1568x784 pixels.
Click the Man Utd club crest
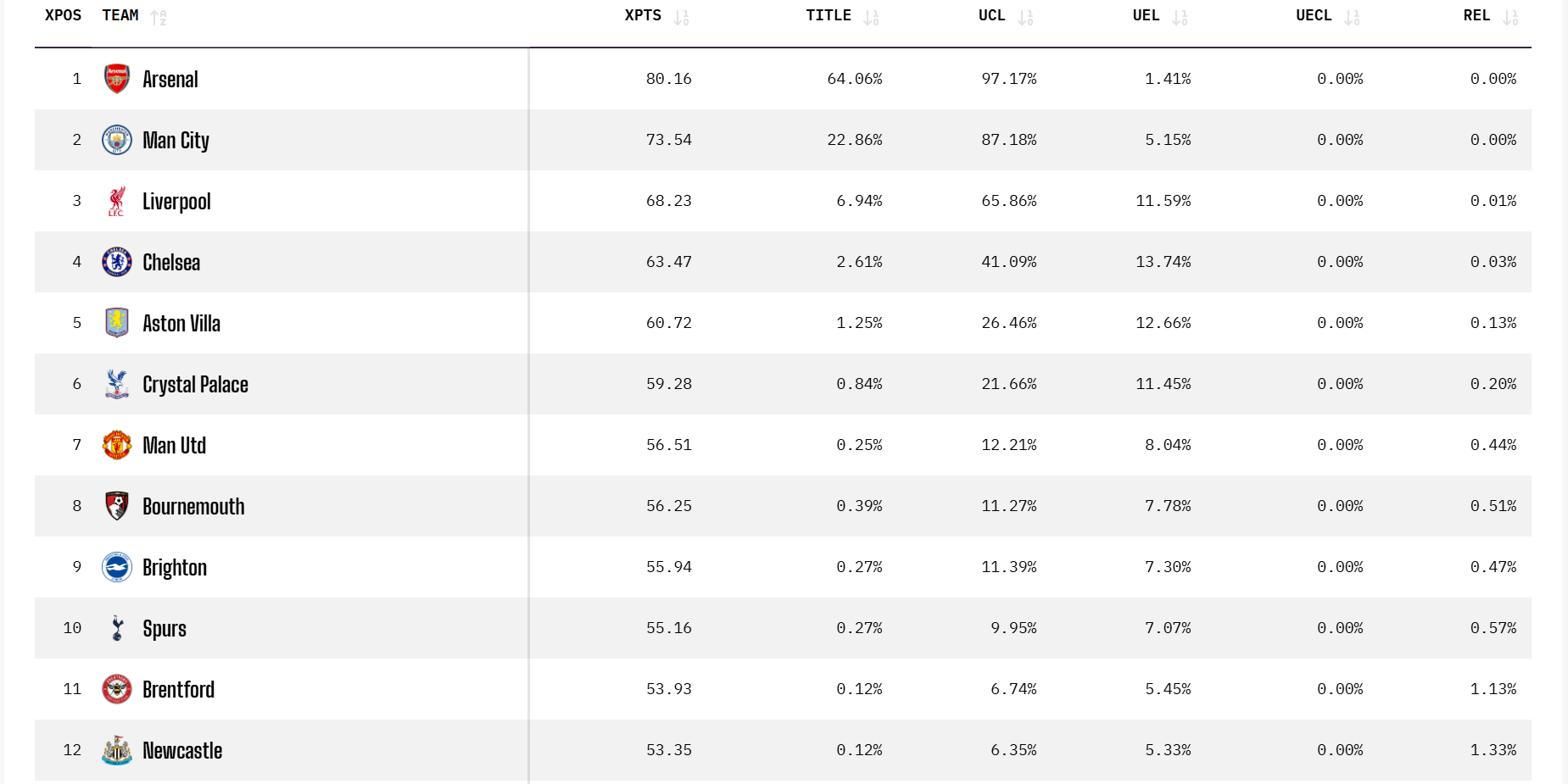(117, 445)
